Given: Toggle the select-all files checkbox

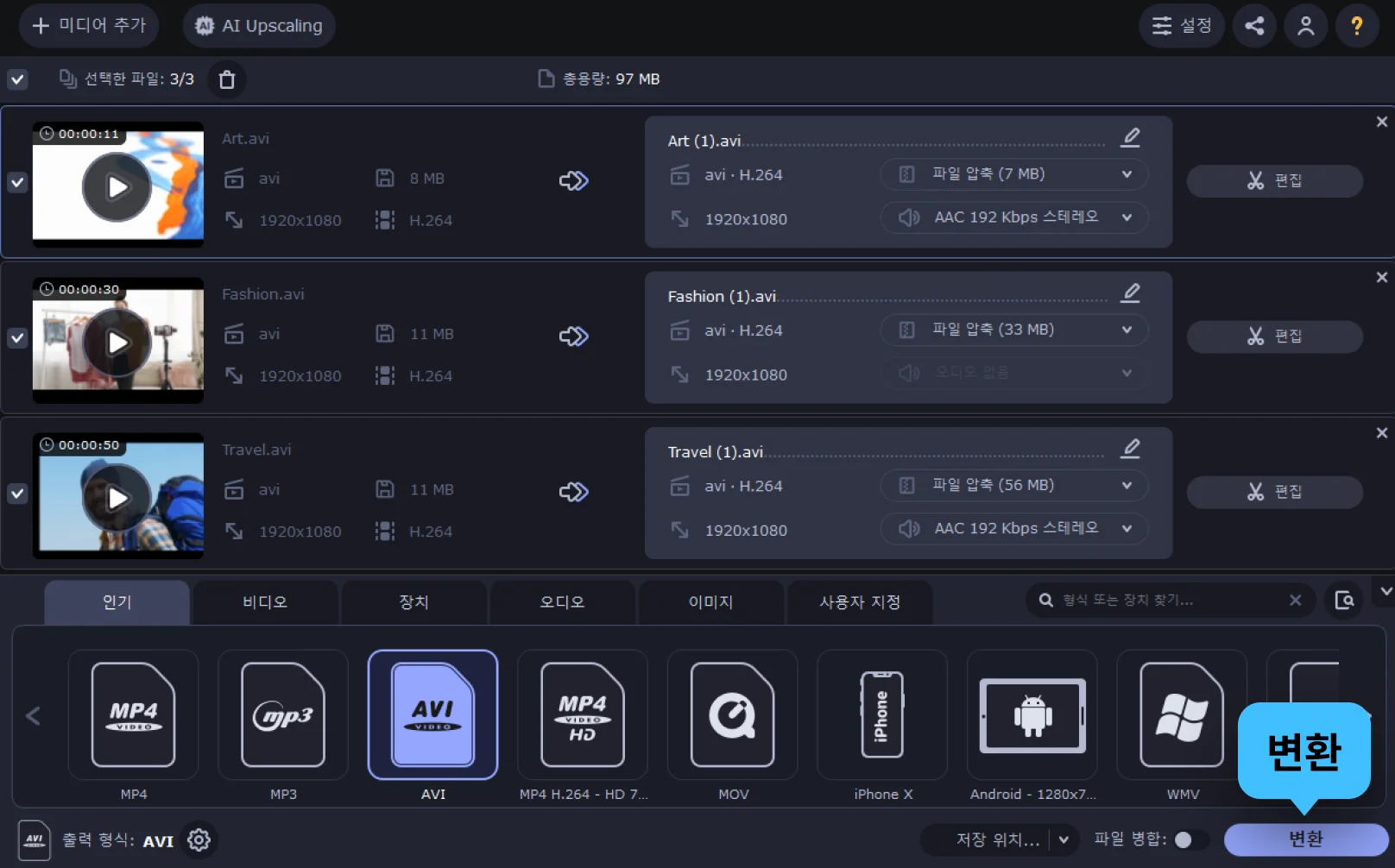Looking at the screenshot, I should coord(17,79).
